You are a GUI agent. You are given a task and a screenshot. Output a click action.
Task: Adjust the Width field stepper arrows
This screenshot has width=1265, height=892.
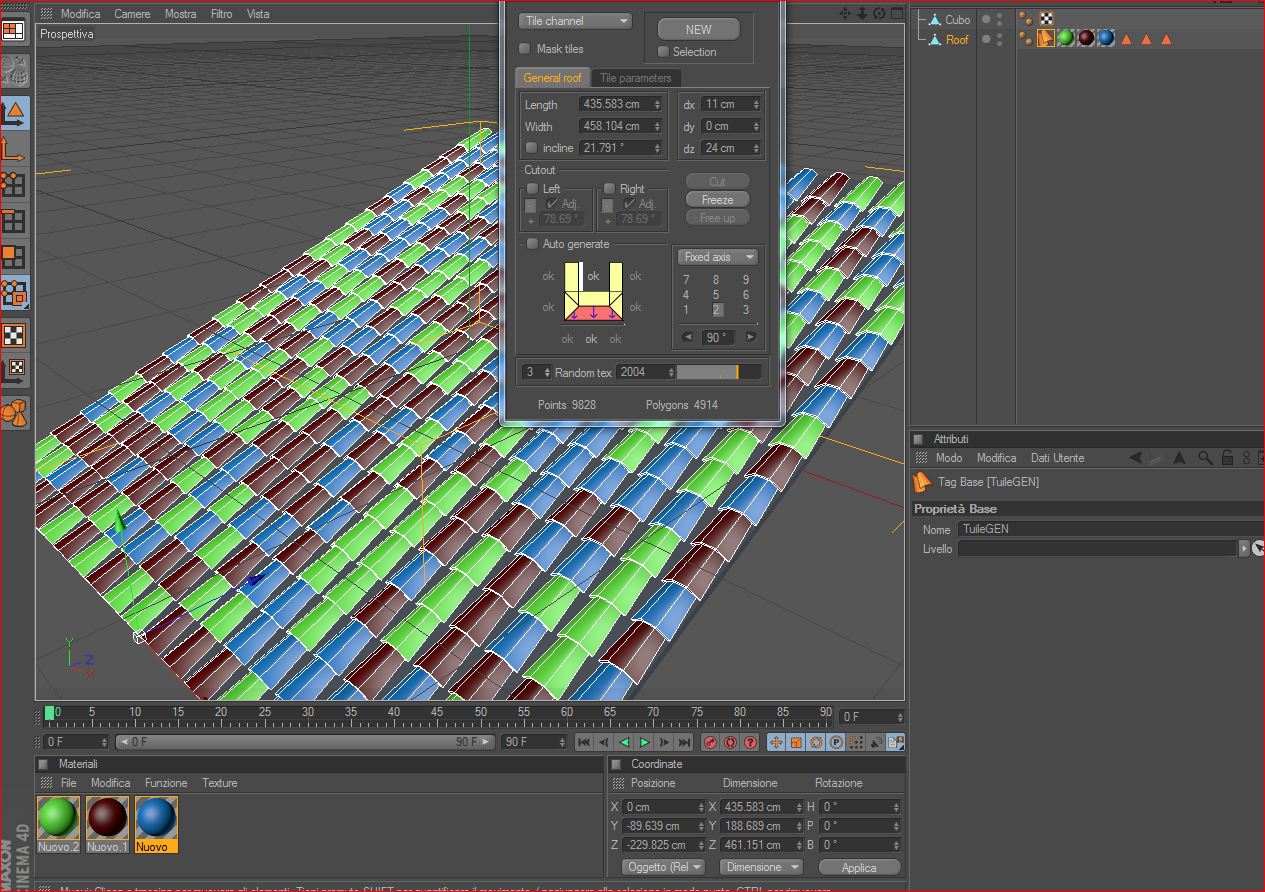[657, 126]
